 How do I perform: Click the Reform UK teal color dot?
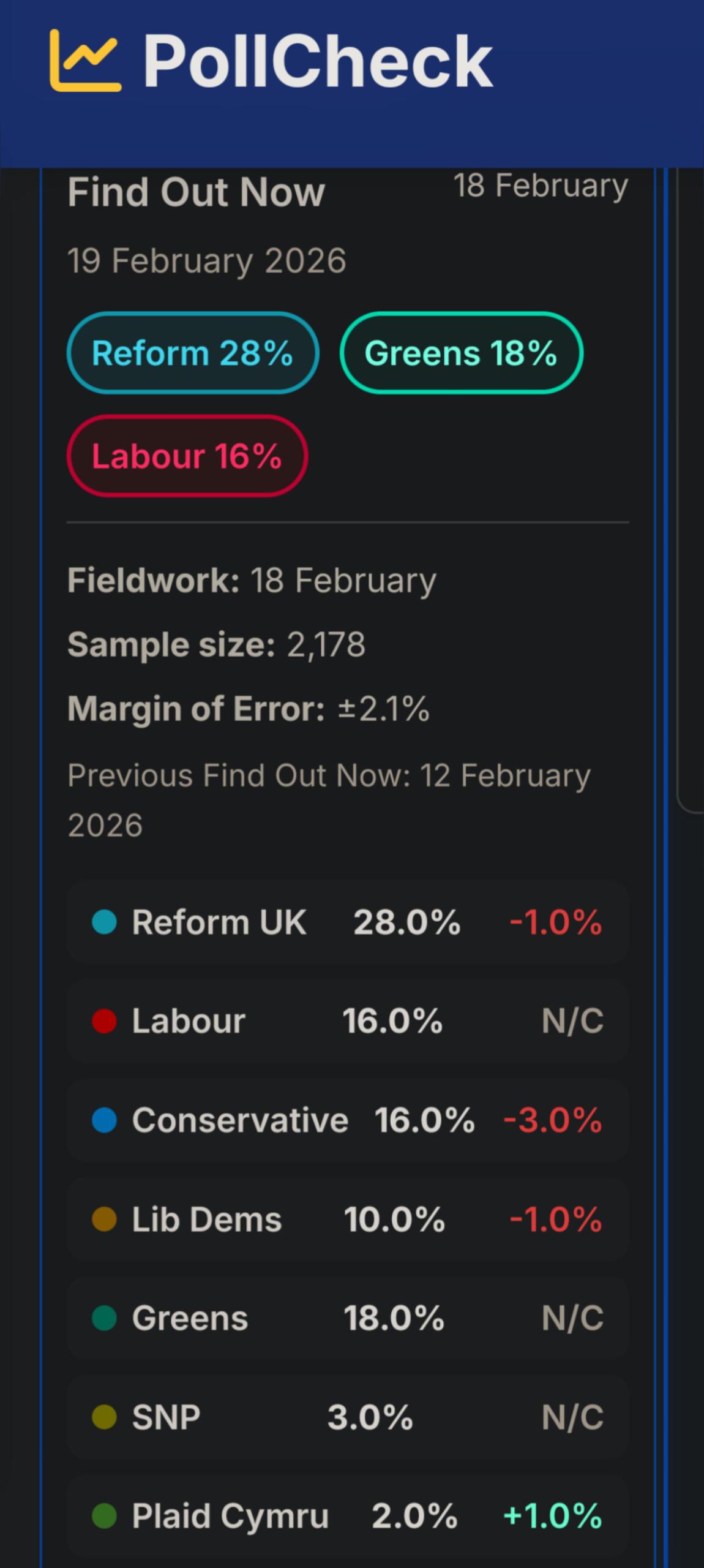click(104, 922)
